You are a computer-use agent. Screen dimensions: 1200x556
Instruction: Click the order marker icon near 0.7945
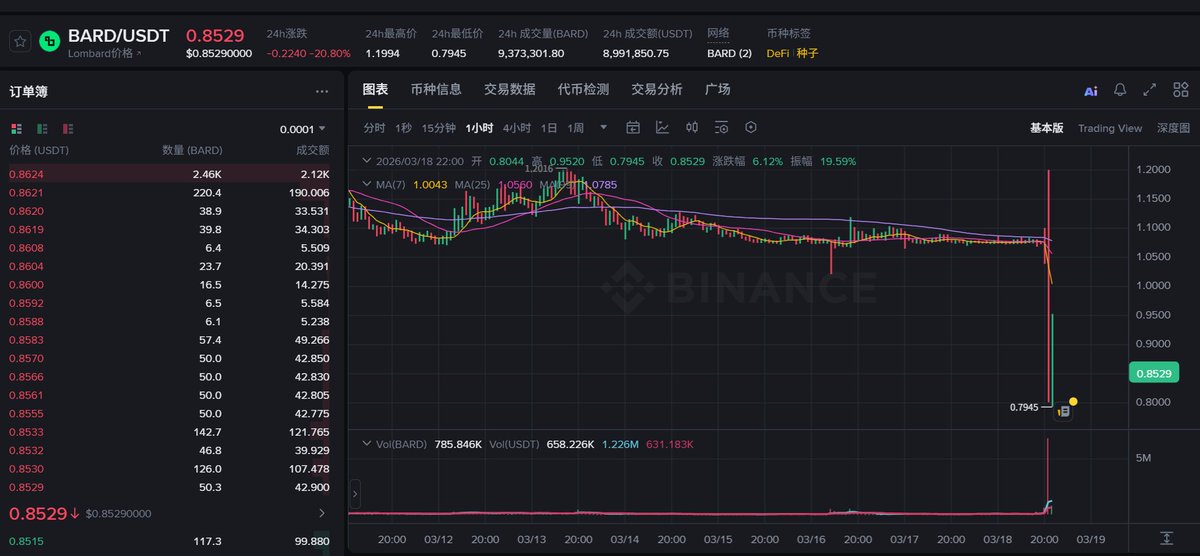[1064, 410]
